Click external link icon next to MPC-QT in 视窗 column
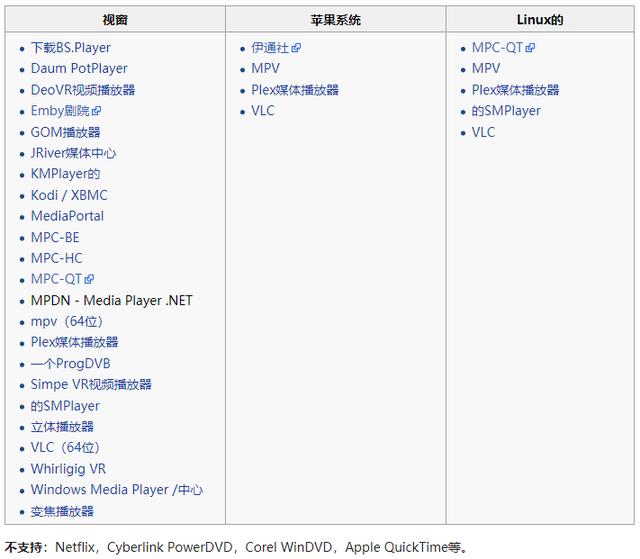Image resolution: width=640 pixels, height=559 pixels. click(89, 280)
